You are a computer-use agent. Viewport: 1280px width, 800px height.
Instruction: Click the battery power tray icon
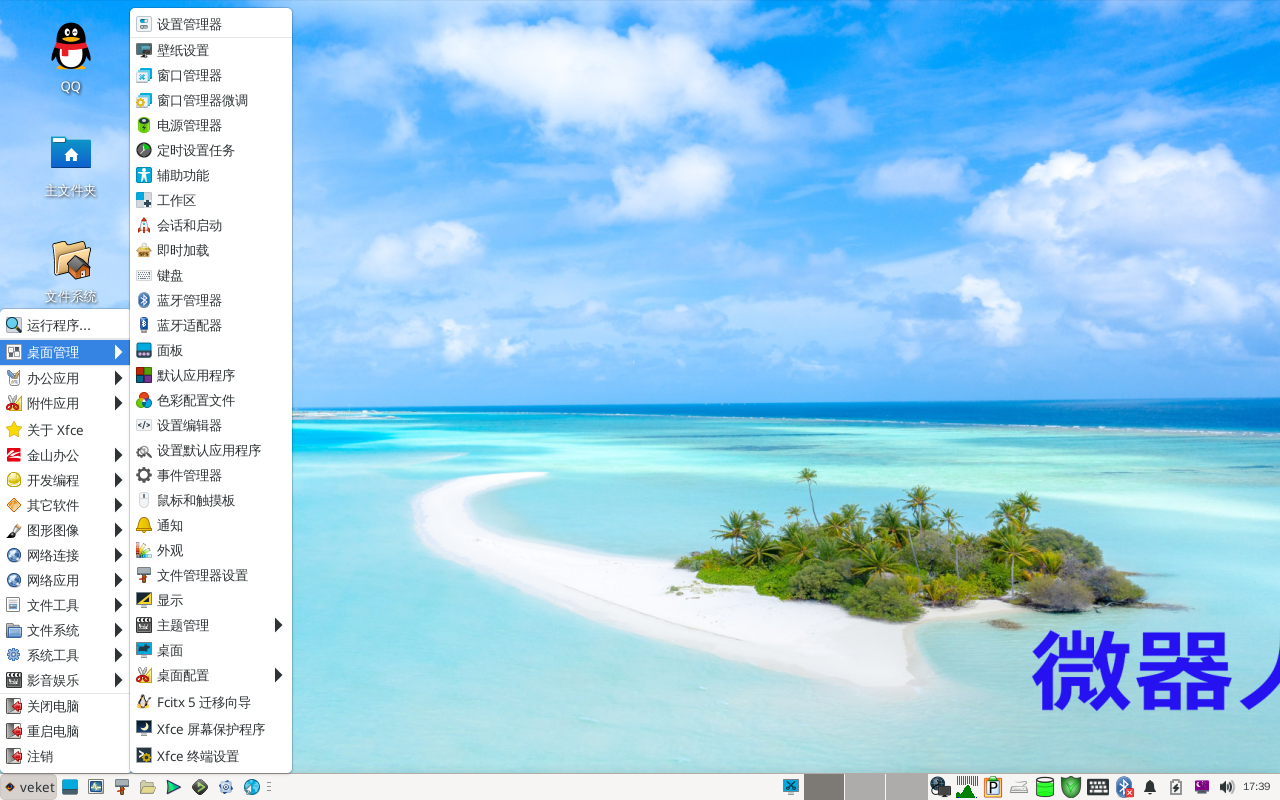point(1176,787)
